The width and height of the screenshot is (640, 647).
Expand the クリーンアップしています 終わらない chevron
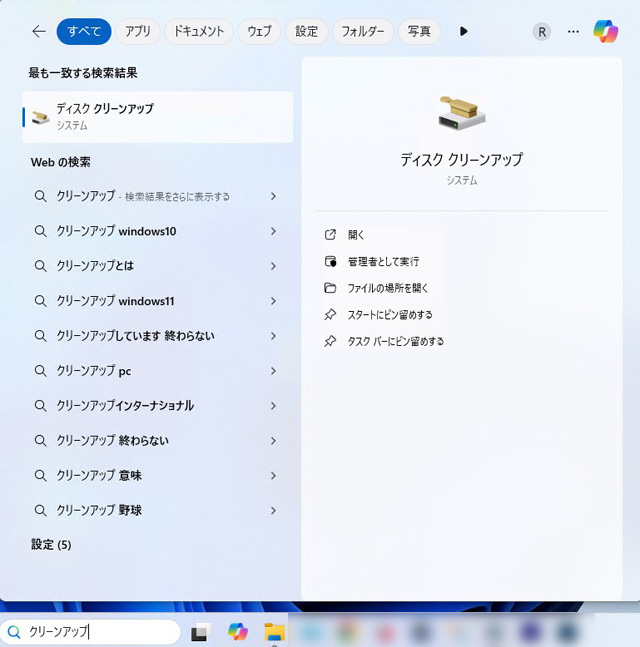[273, 336]
